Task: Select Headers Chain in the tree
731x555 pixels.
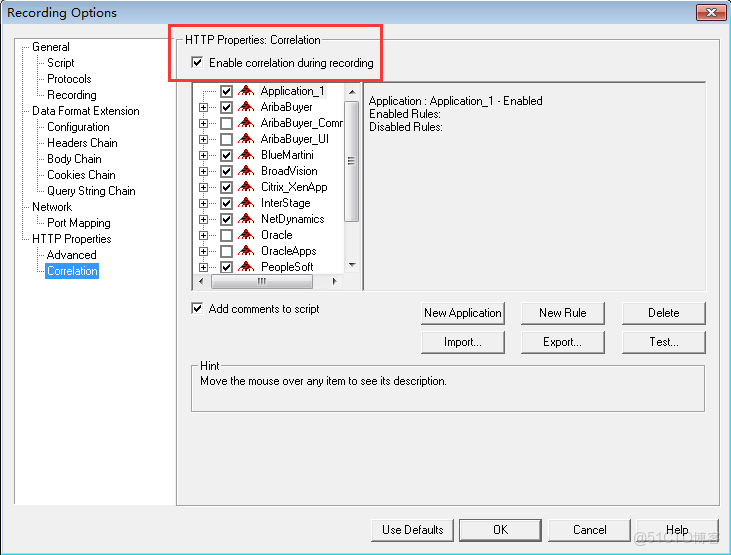Action: click(82, 143)
